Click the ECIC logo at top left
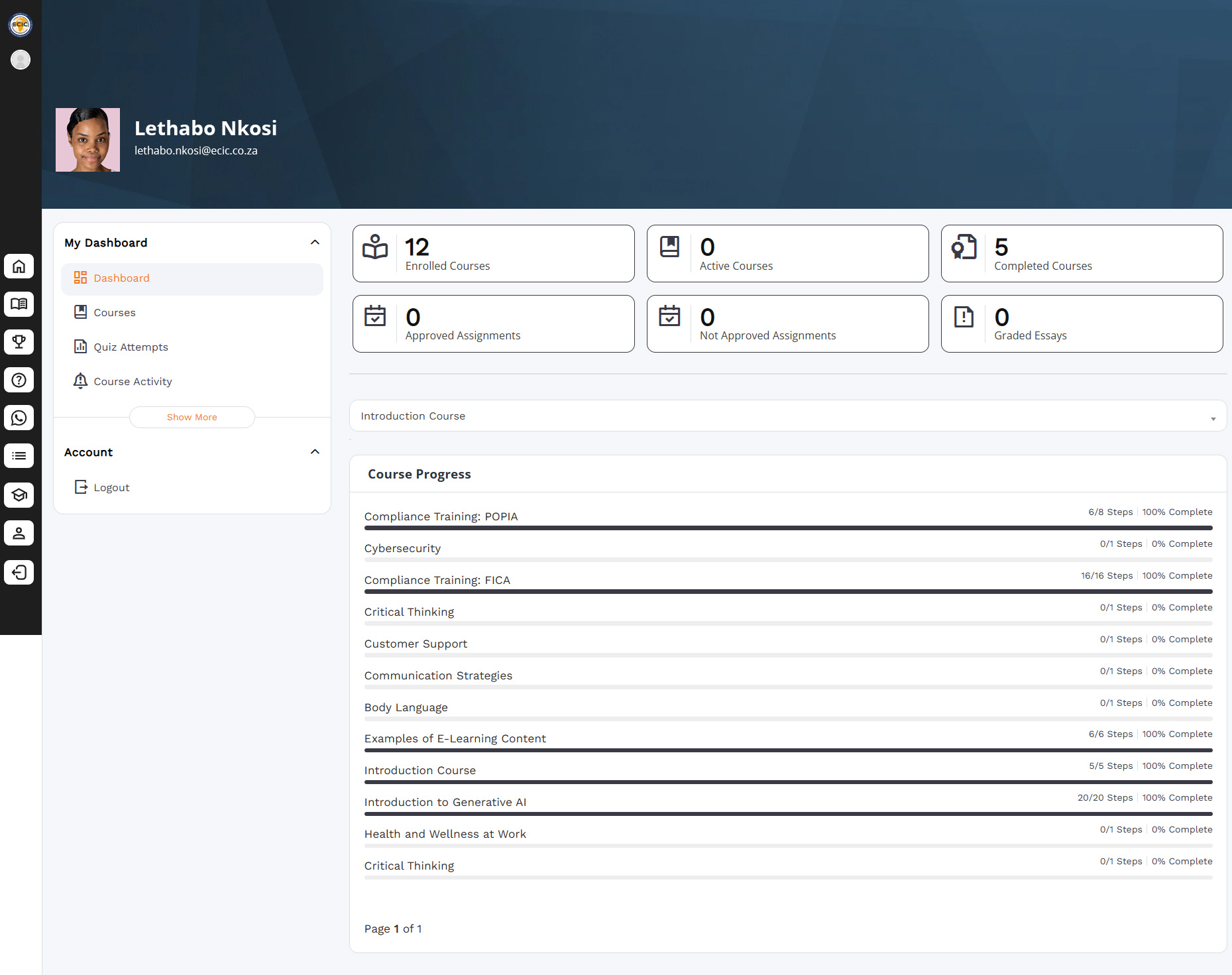1232x975 pixels. coord(21,25)
